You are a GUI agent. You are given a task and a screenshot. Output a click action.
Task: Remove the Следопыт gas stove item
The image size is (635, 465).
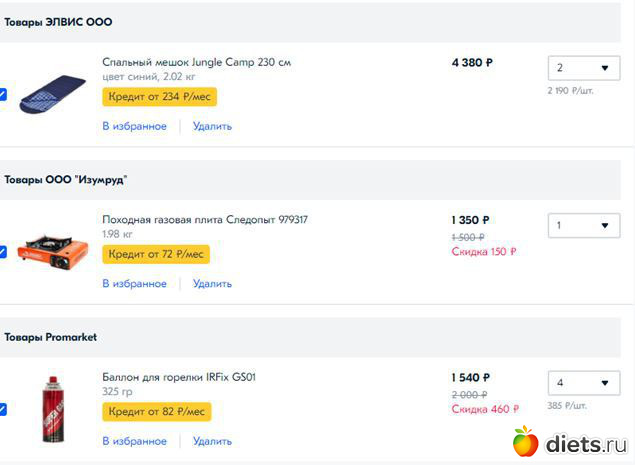pyautogui.click(x=212, y=284)
